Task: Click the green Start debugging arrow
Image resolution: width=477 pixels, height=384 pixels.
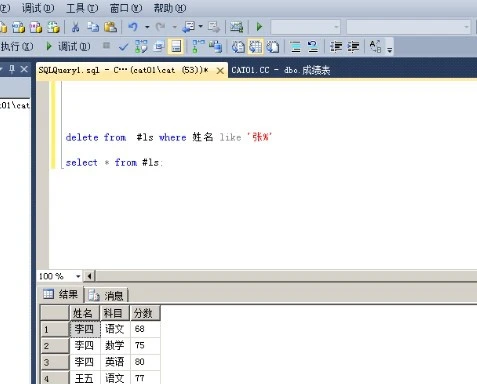Action: coord(259,27)
